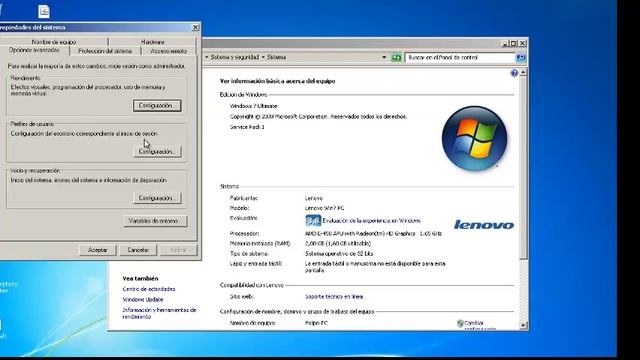640x360 pixels.
Task: Click Sistema y seguridad breadcrumb
Action: [x=235, y=57]
